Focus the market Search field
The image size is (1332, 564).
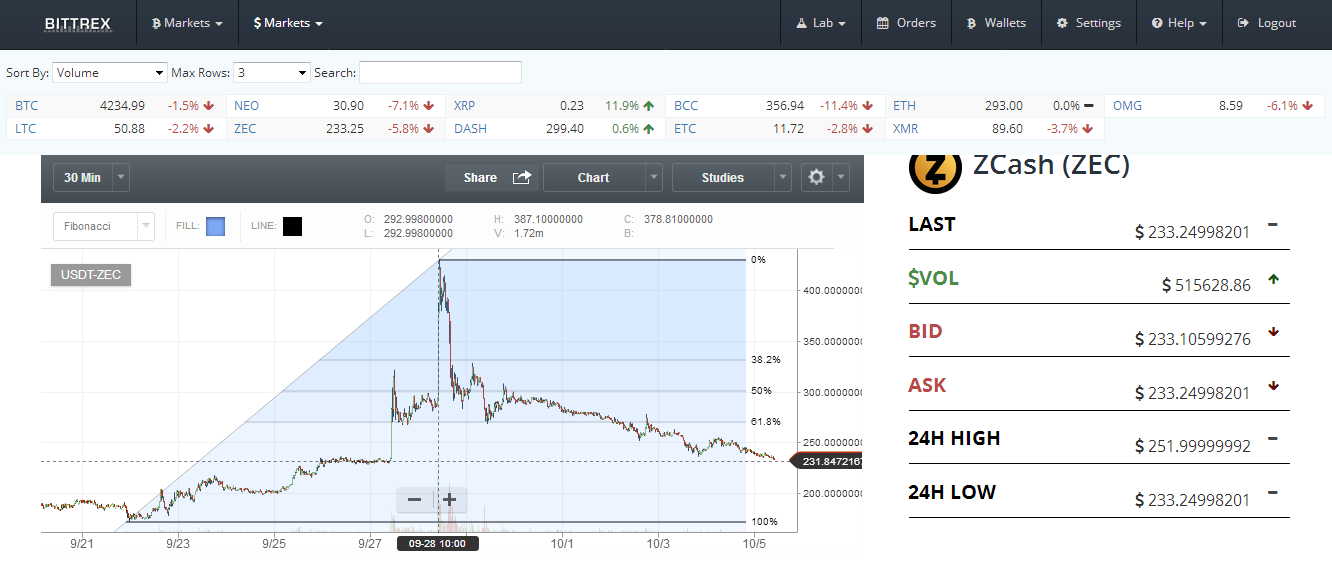(440, 72)
